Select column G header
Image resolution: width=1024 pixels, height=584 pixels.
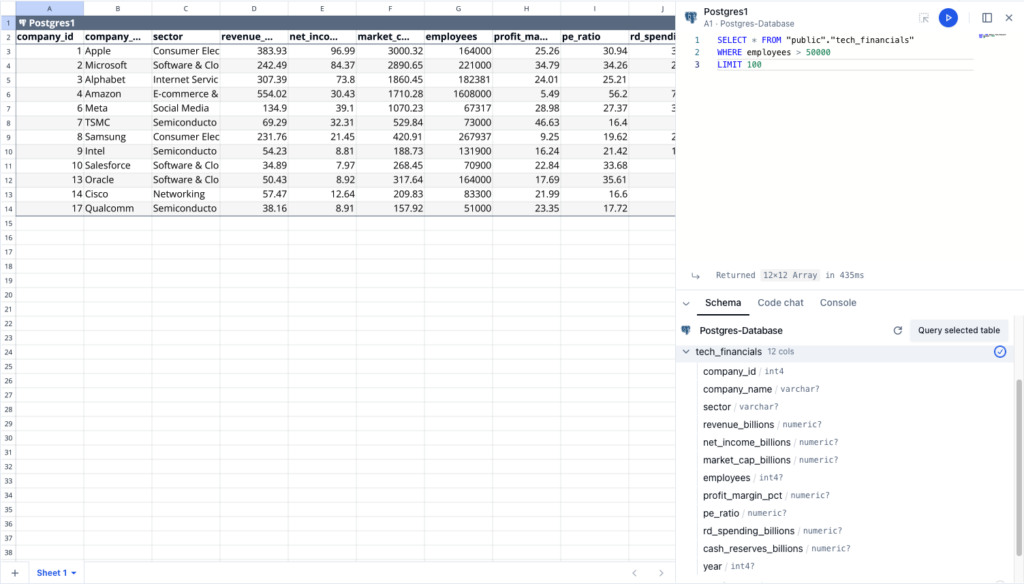click(458, 8)
